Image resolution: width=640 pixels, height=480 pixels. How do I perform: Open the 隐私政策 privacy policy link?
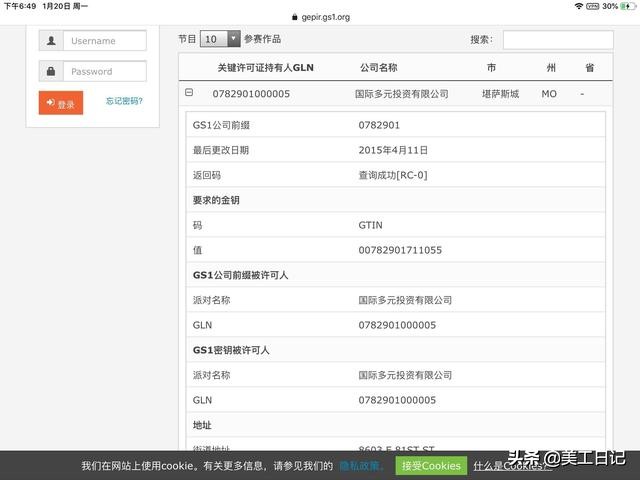pyautogui.click(x=361, y=466)
